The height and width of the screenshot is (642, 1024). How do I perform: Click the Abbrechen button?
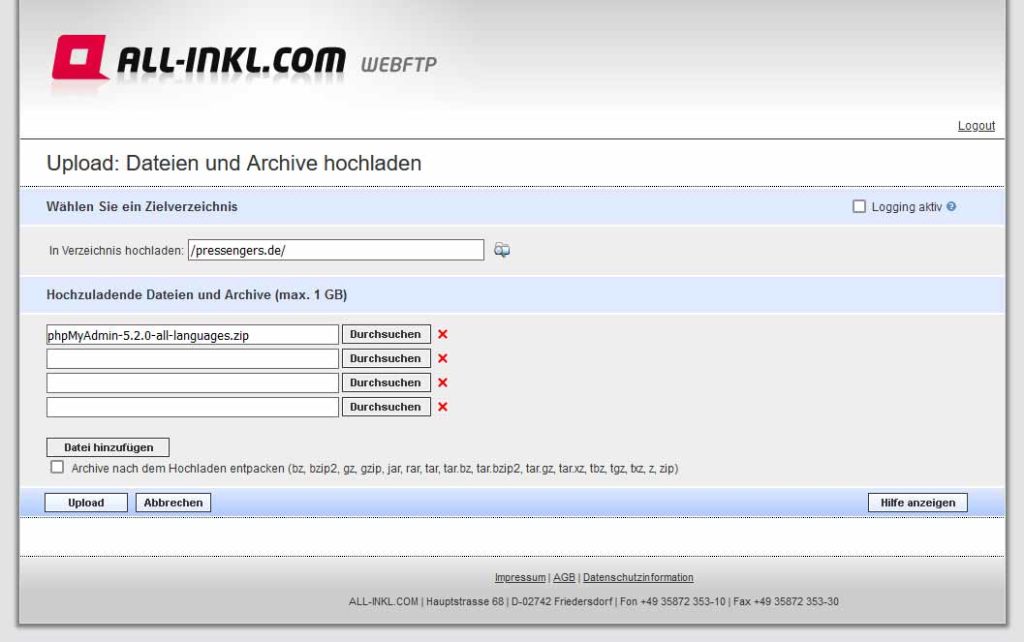pos(173,503)
